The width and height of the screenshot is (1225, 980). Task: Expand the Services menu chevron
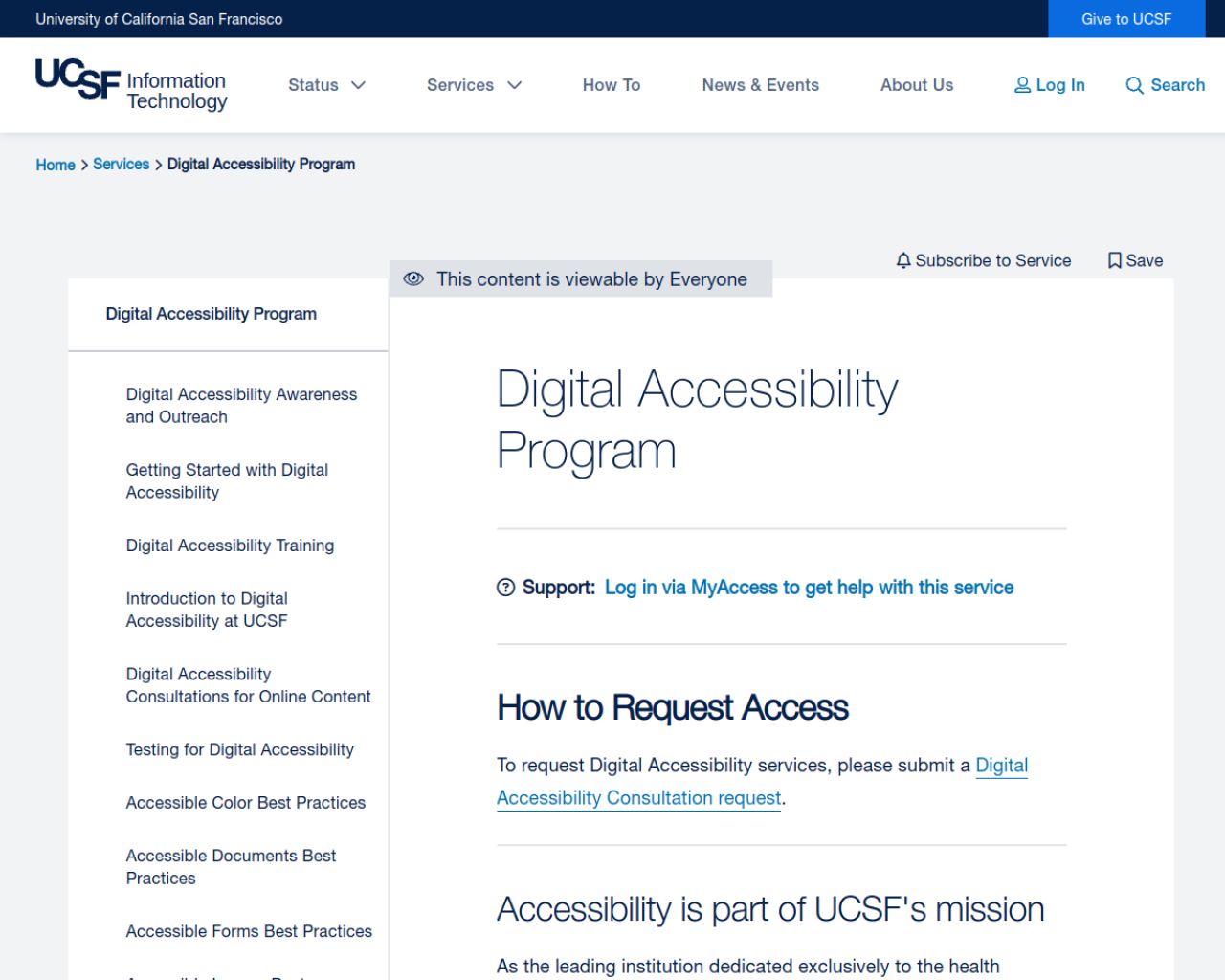click(514, 85)
